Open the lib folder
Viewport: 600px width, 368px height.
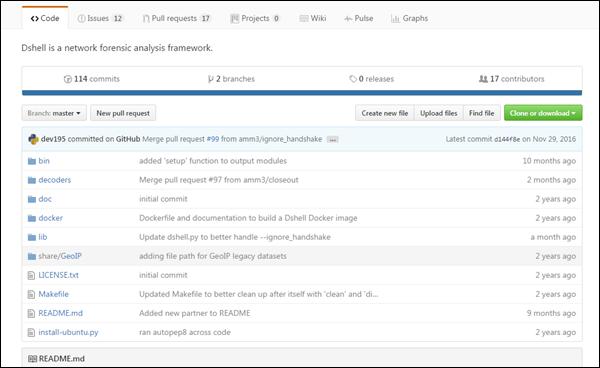(42, 237)
